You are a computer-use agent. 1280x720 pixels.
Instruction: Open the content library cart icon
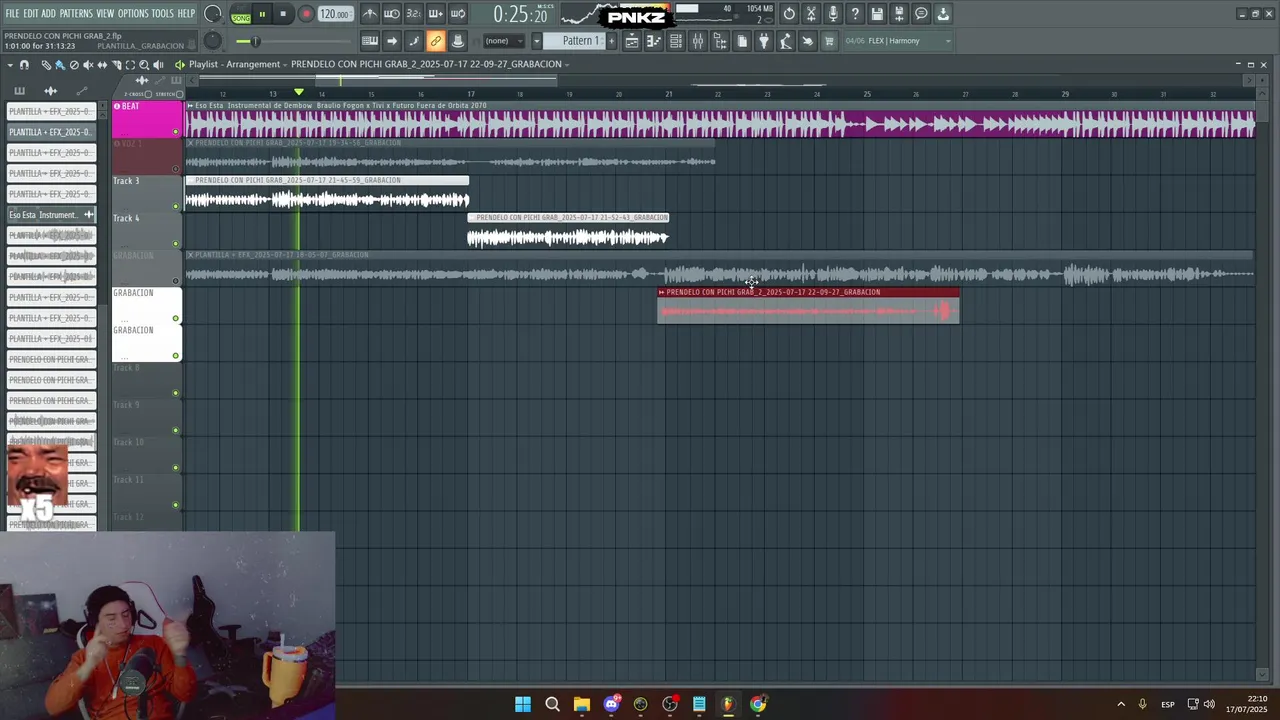click(829, 41)
